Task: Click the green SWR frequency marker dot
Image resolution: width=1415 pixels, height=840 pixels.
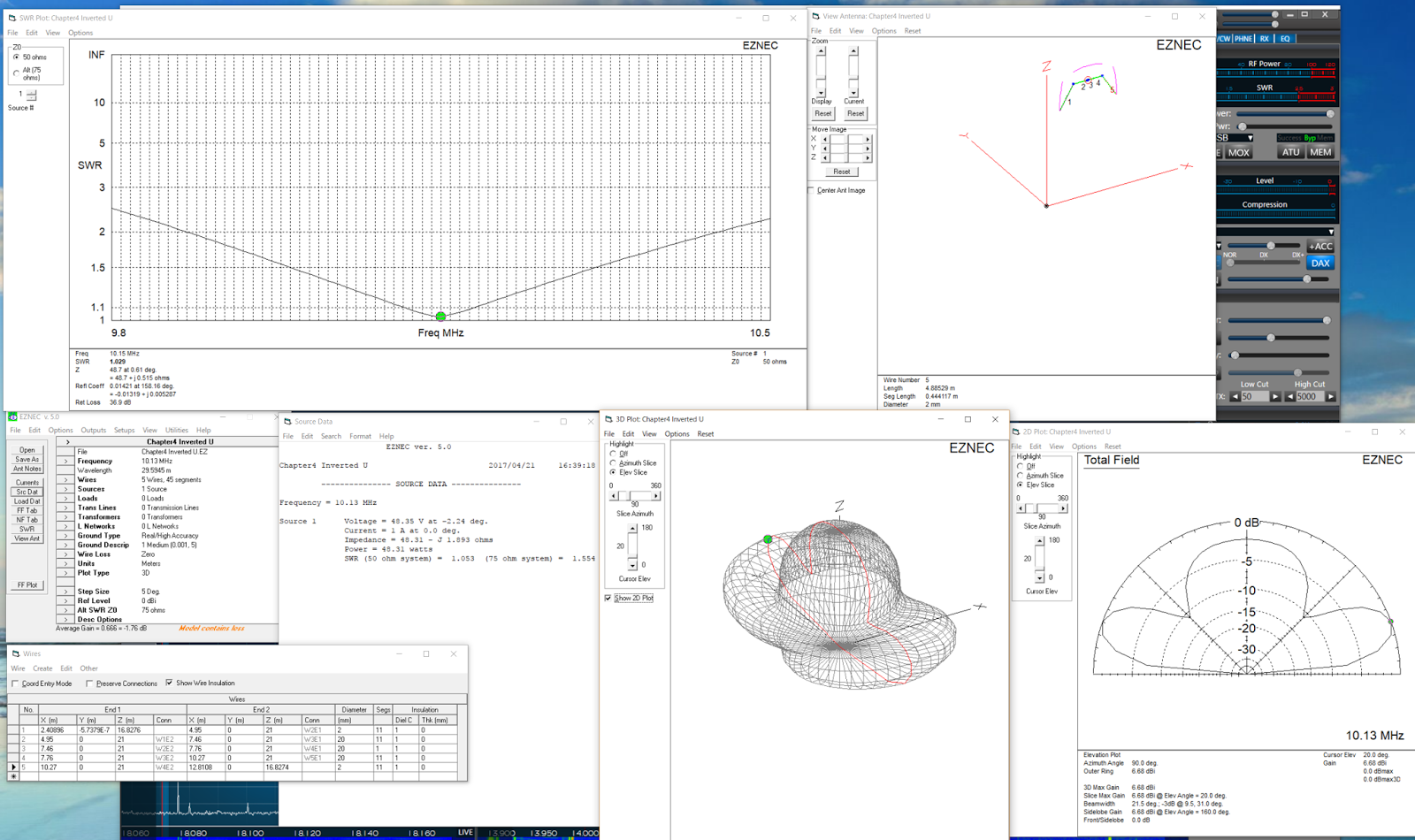Action: tap(440, 317)
